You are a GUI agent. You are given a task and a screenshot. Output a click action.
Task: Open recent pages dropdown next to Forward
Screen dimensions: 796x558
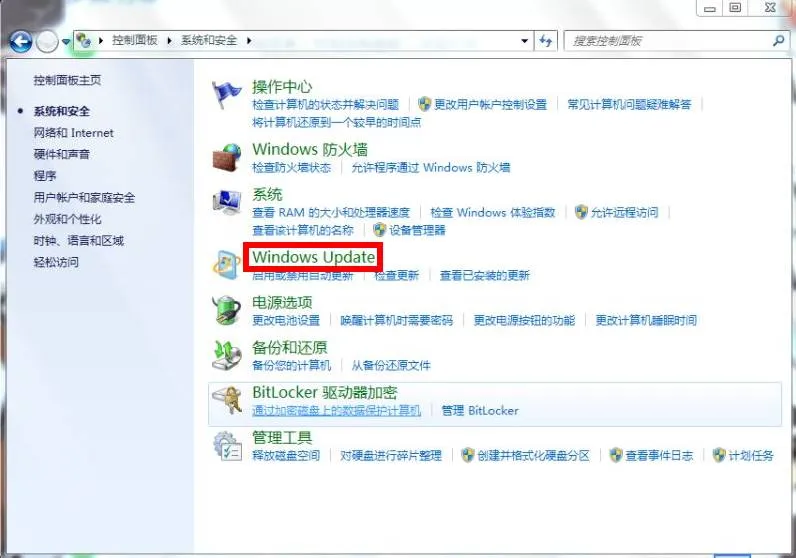pyautogui.click(x=66, y=42)
